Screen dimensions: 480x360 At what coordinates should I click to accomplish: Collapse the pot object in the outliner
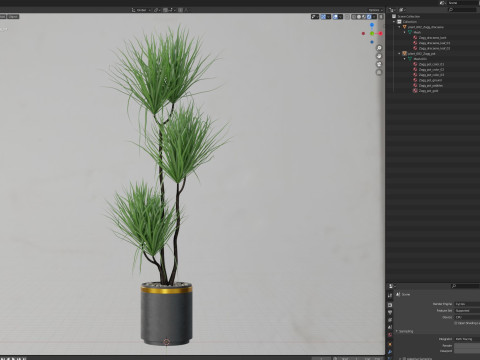pyautogui.click(x=399, y=54)
